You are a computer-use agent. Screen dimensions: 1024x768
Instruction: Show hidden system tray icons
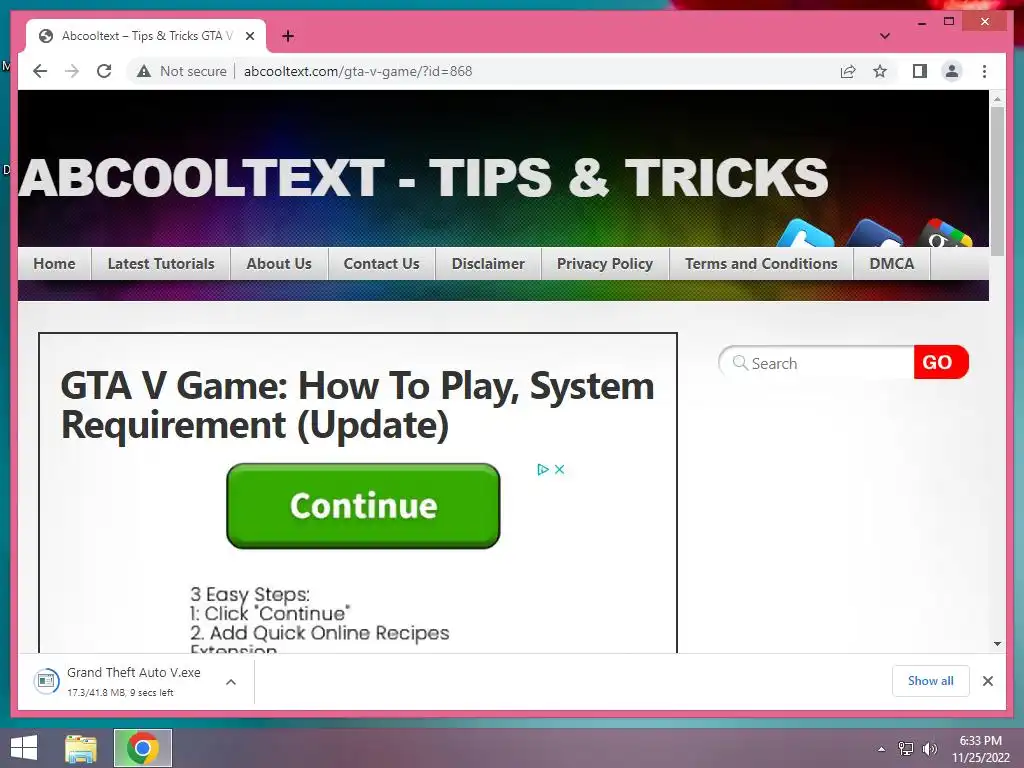pyautogui.click(x=881, y=749)
